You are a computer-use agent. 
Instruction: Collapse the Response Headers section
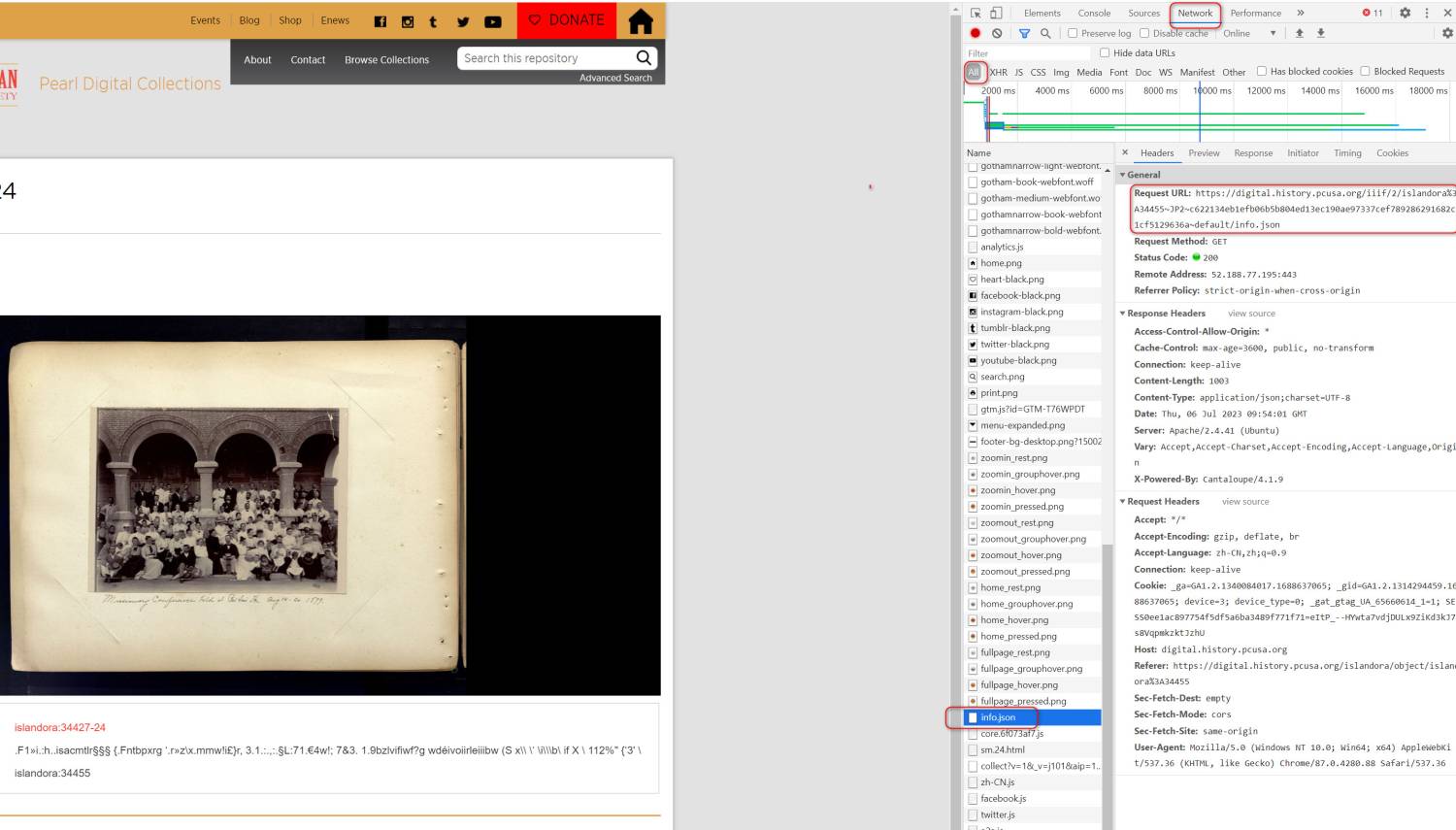click(x=1123, y=314)
